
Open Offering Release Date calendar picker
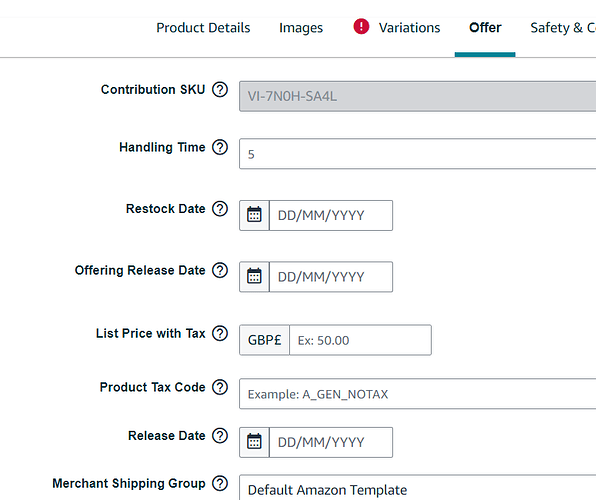pos(254,277)
